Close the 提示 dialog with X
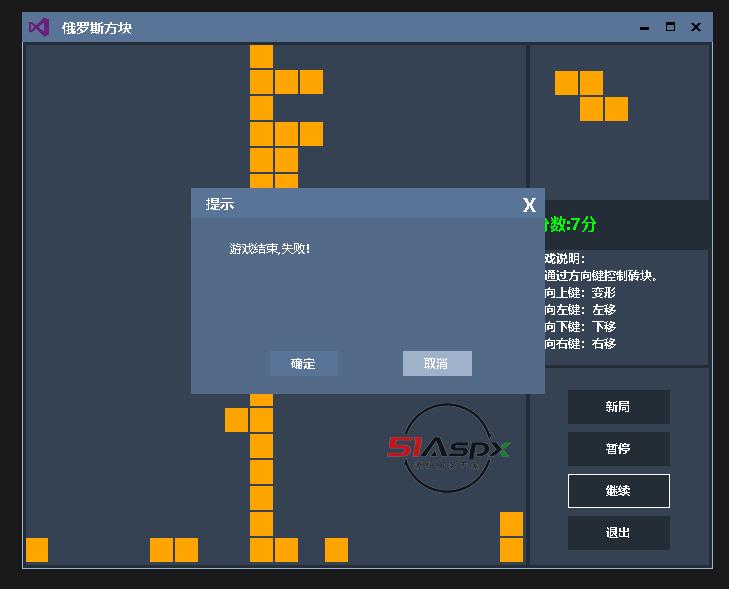Screen dimensions: 729x589 tap(529, 205)
